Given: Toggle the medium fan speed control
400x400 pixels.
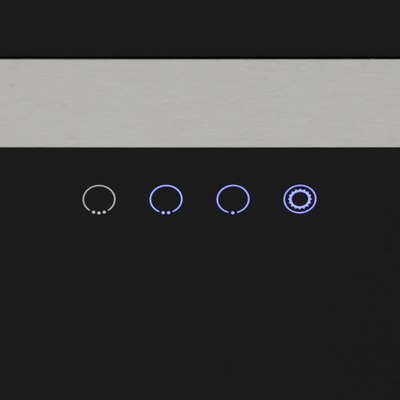Looking at the screenshot, I should click(x=166, y=199).
